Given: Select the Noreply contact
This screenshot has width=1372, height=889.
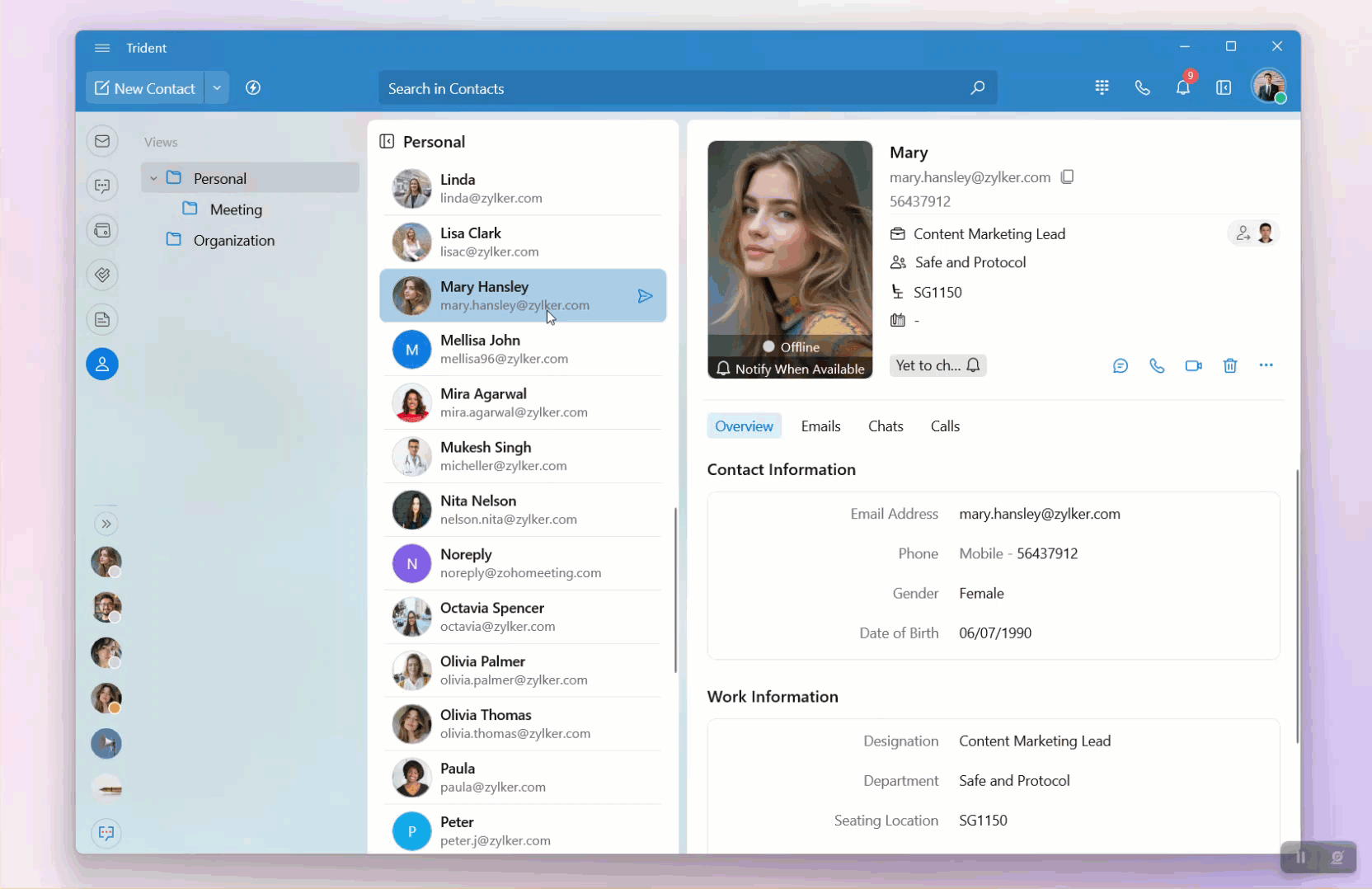Looking at the screenshot, I should (523, 563).
